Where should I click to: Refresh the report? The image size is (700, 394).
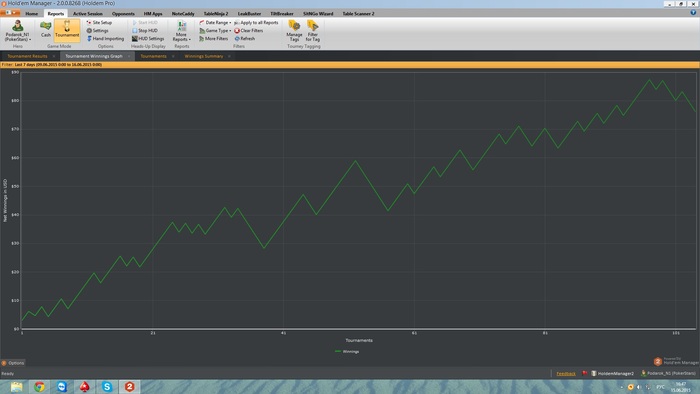tap(245, 38)
